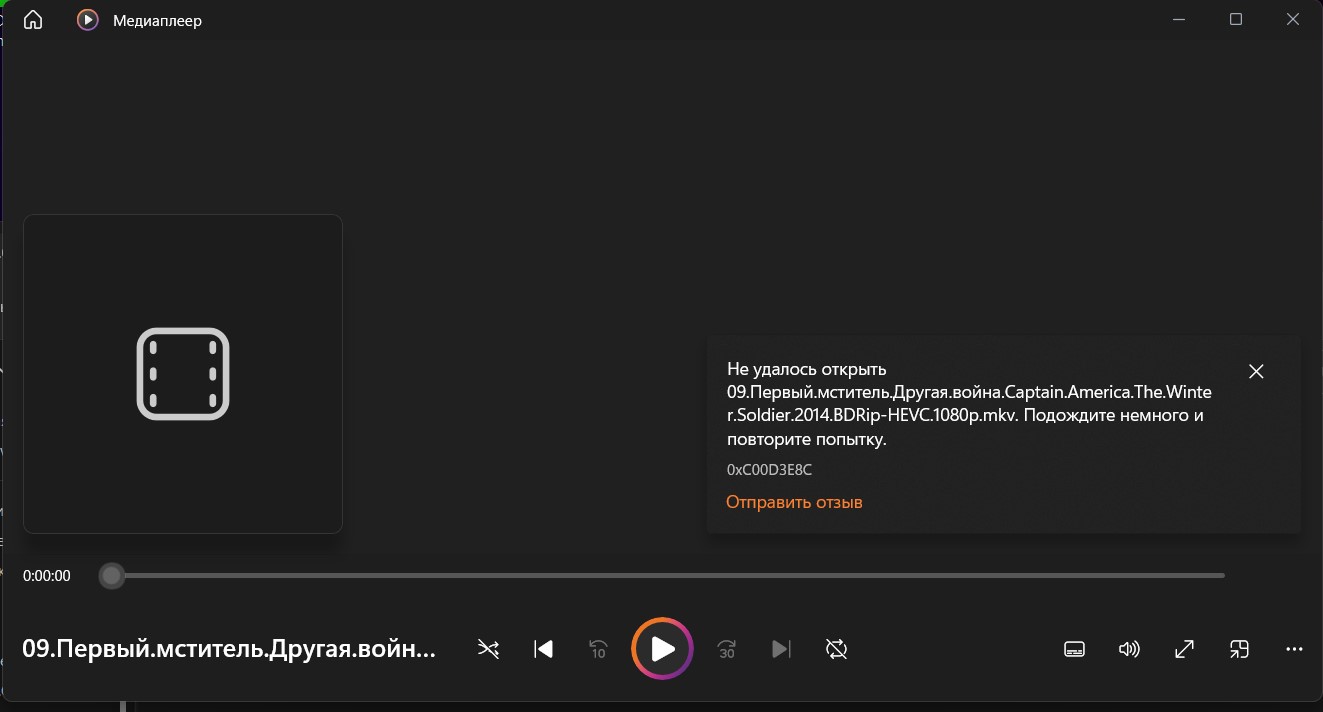
Task: Skip forward 30 seconds
Action: (727, 649)
